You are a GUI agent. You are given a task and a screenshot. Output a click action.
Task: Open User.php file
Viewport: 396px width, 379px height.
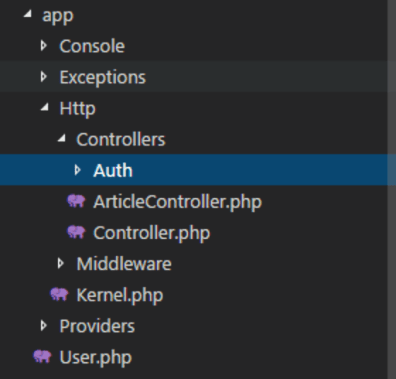[96, 358]
